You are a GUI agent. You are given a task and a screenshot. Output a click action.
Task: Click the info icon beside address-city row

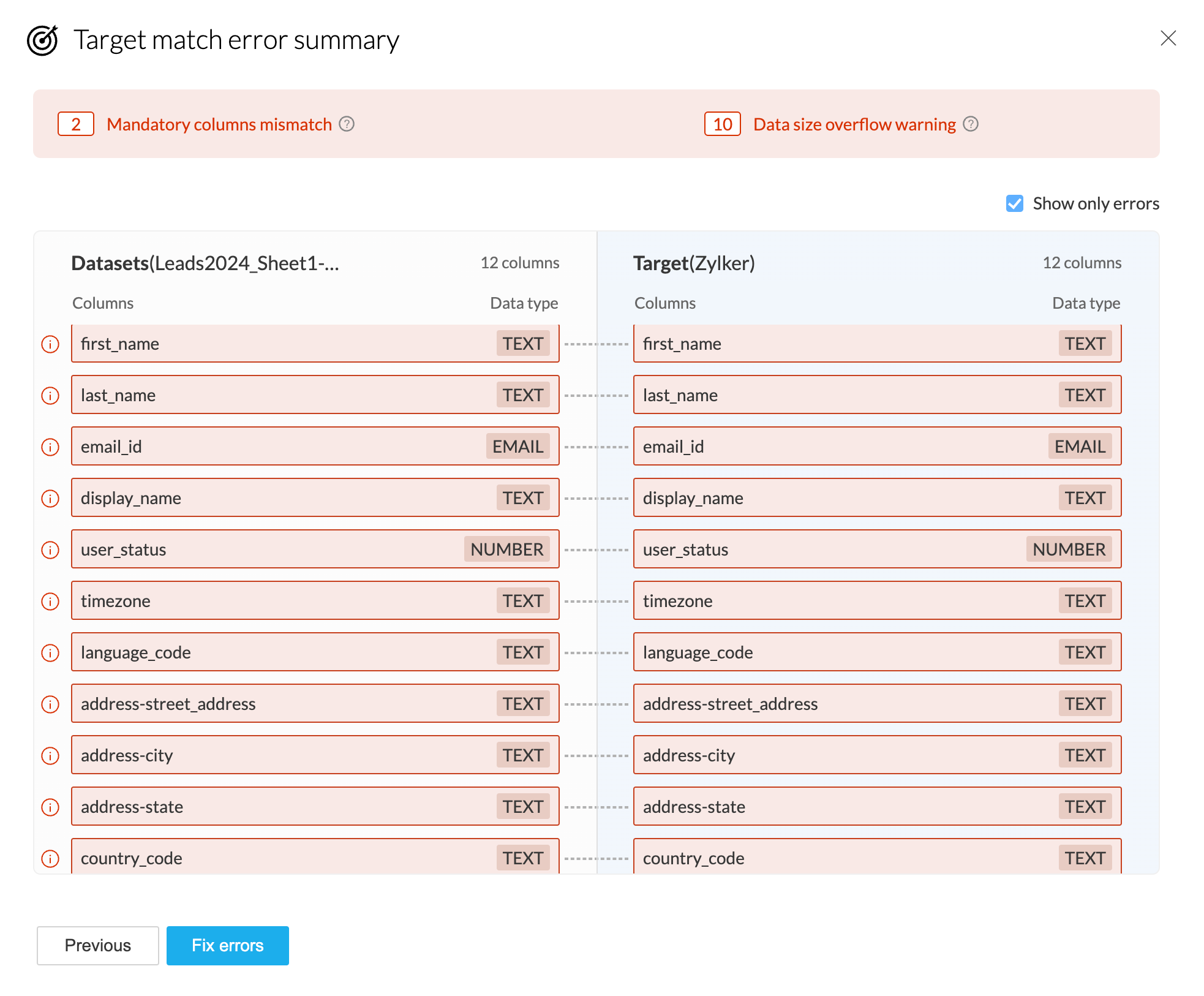(50, 756)
